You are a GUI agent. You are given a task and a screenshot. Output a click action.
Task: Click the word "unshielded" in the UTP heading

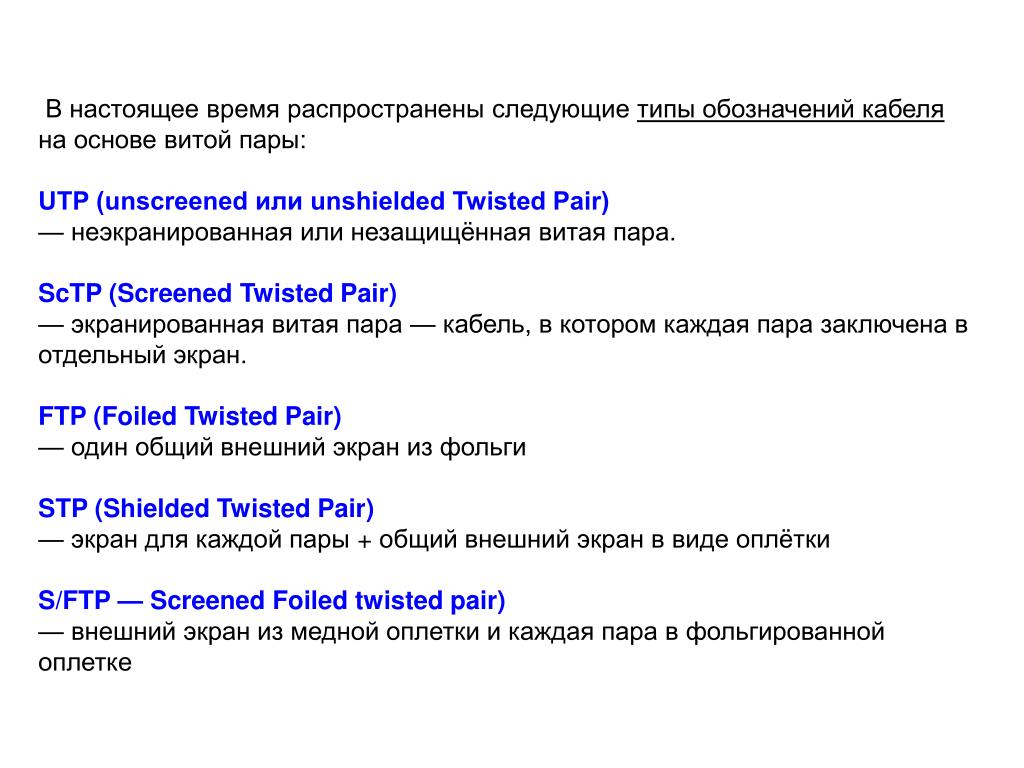pos(377,201)
